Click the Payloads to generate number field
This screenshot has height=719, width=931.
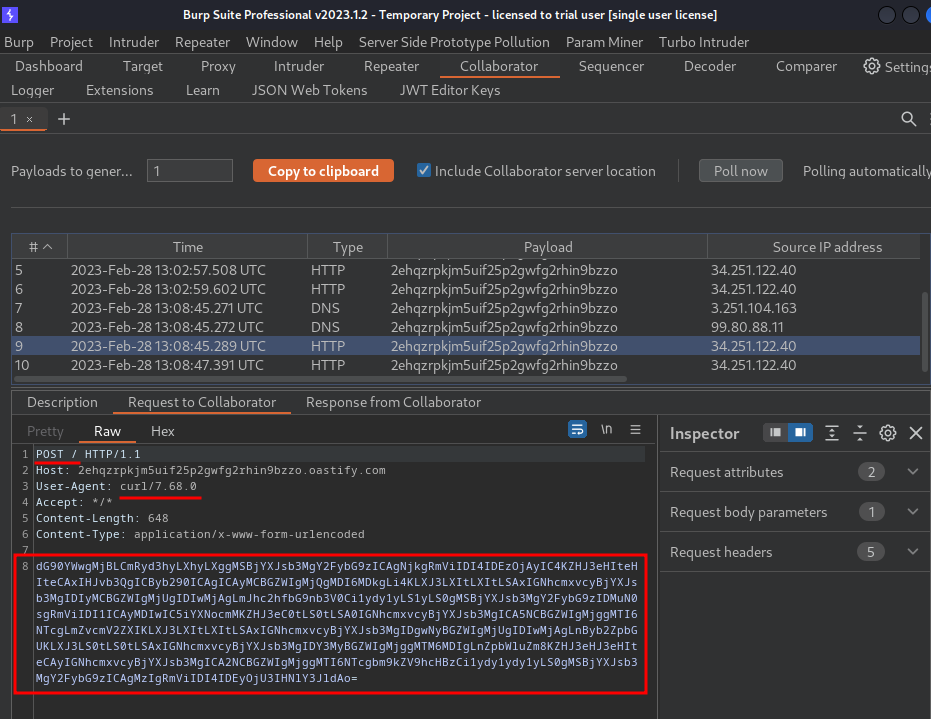[x=189, y=171]
